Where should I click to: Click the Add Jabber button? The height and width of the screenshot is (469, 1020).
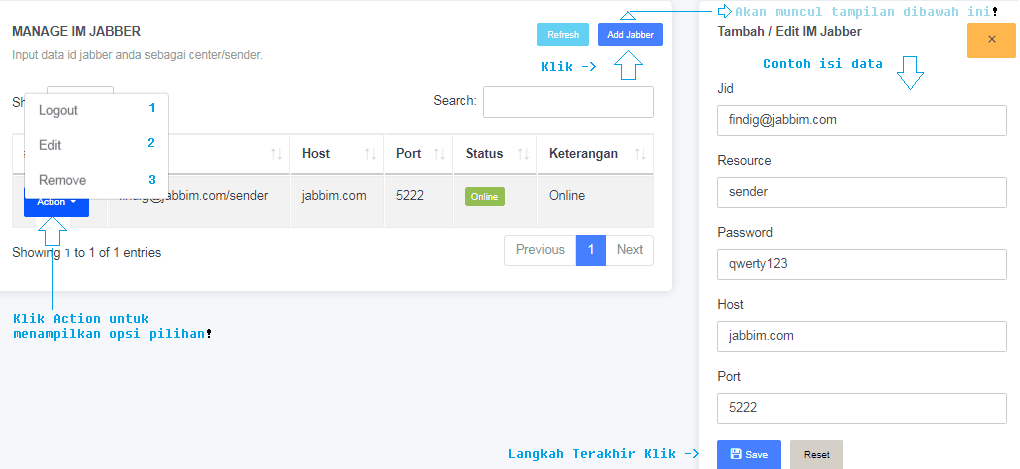pos(630,35)
